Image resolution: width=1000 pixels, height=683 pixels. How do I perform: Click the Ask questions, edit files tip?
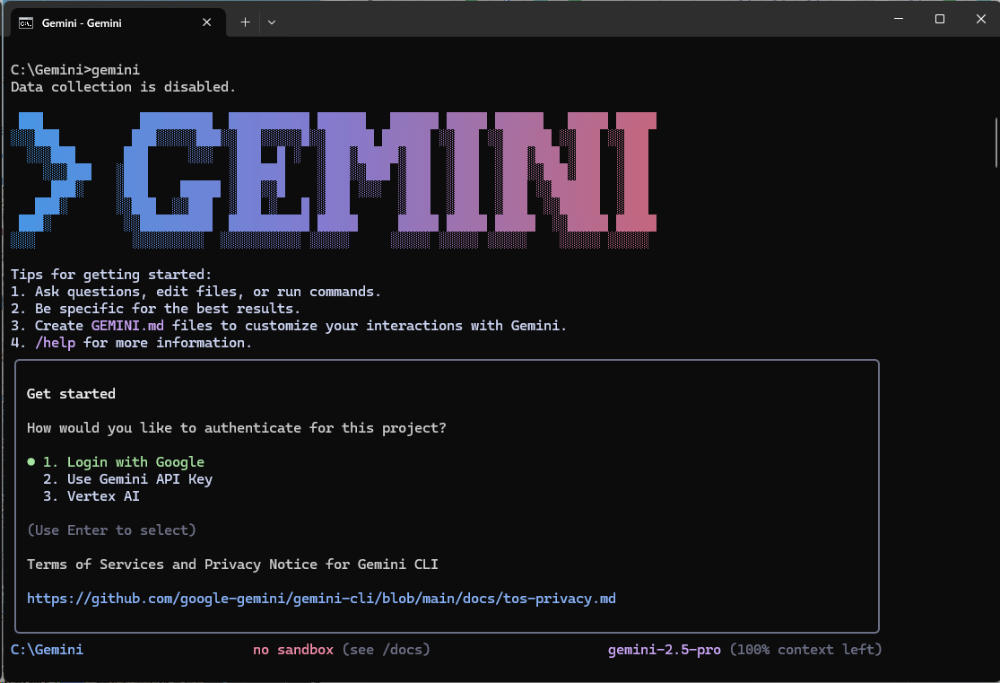point(196,291)
